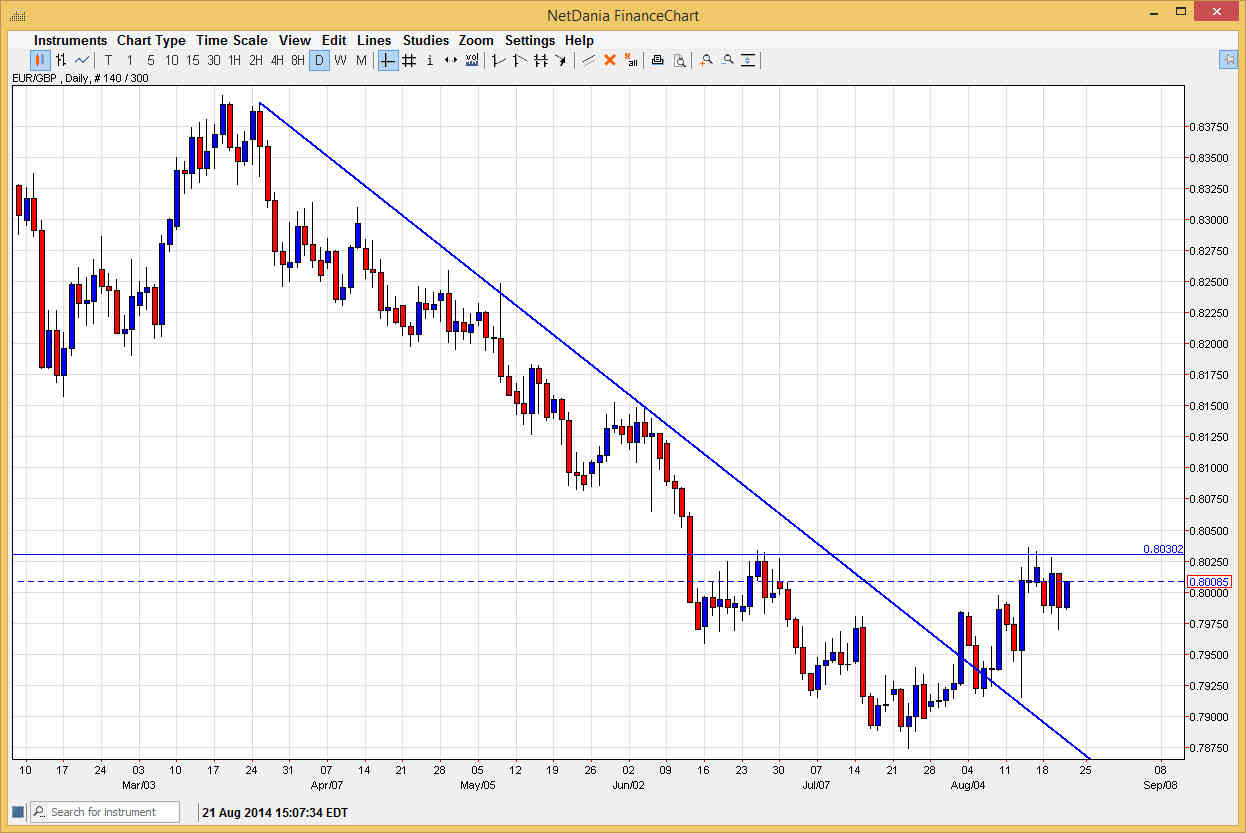Open the Lines drop-down menu
The width and height of the screenshot is (1246, 833).
tap(374, 40)
